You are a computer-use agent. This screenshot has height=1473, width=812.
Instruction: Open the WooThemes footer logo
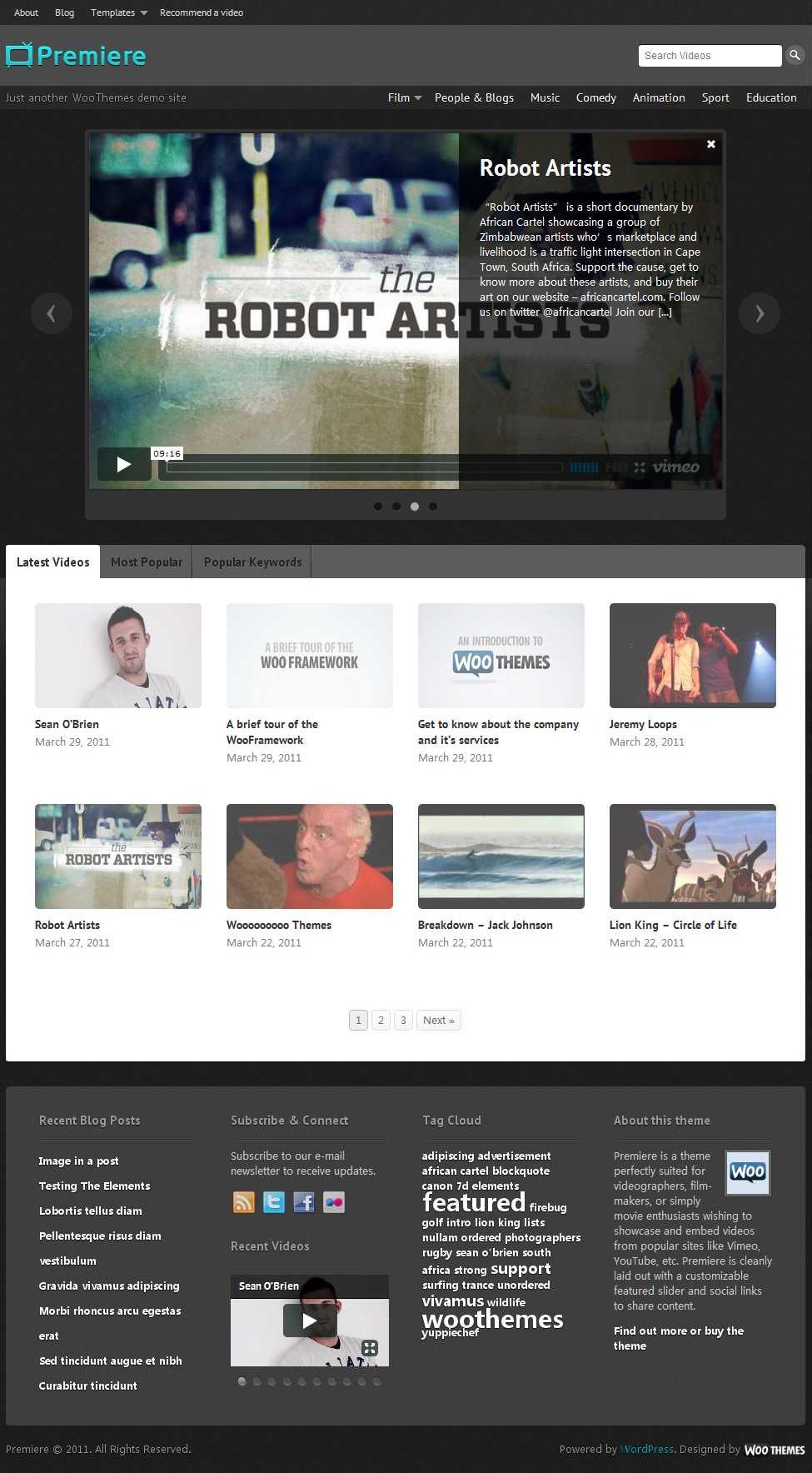(775, 1450)
